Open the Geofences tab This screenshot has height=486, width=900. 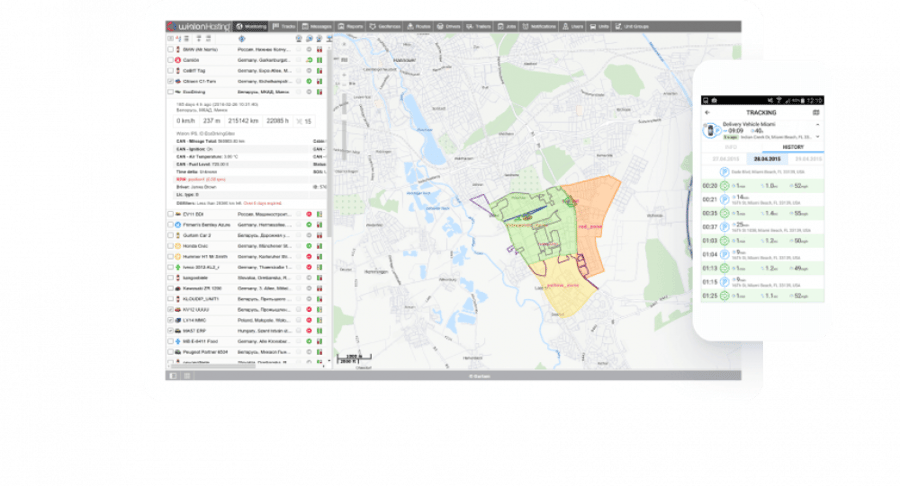point(385,26)
